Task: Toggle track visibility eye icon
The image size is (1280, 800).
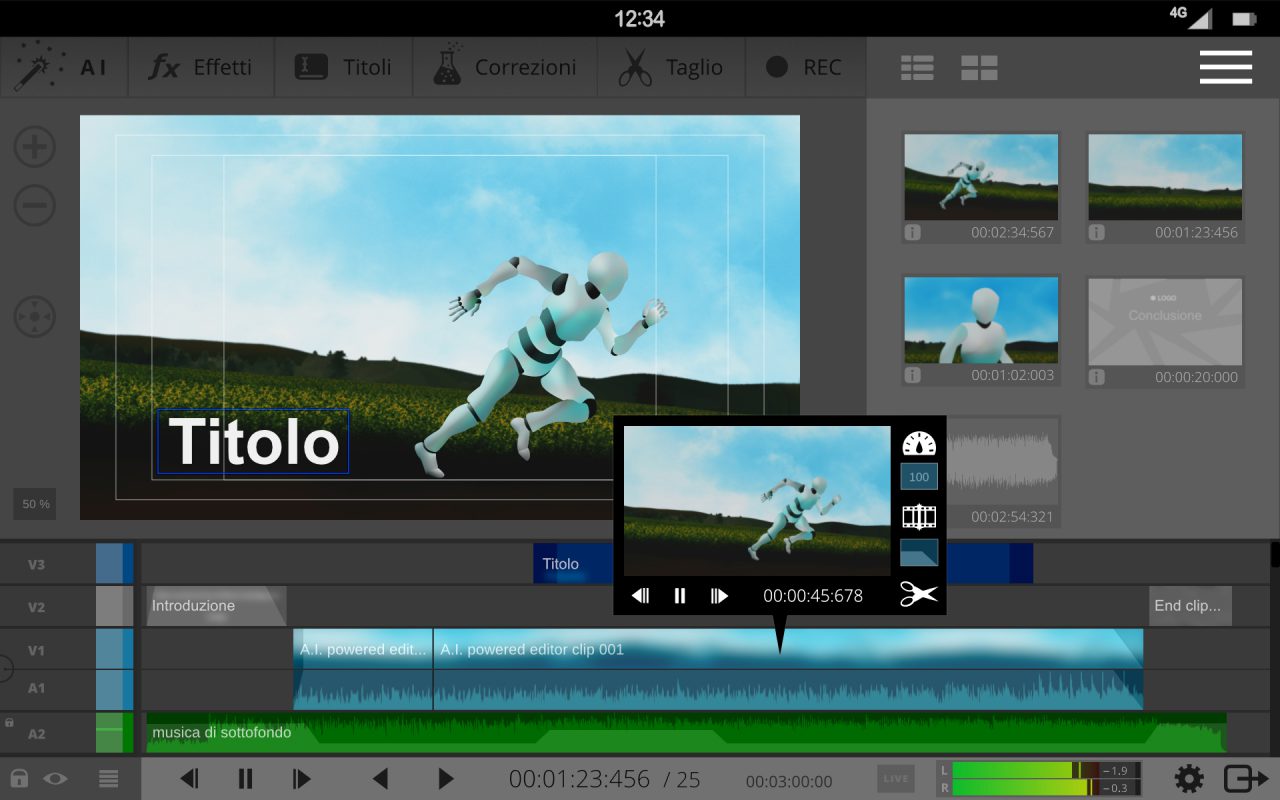Action: (x=55, y=778)
